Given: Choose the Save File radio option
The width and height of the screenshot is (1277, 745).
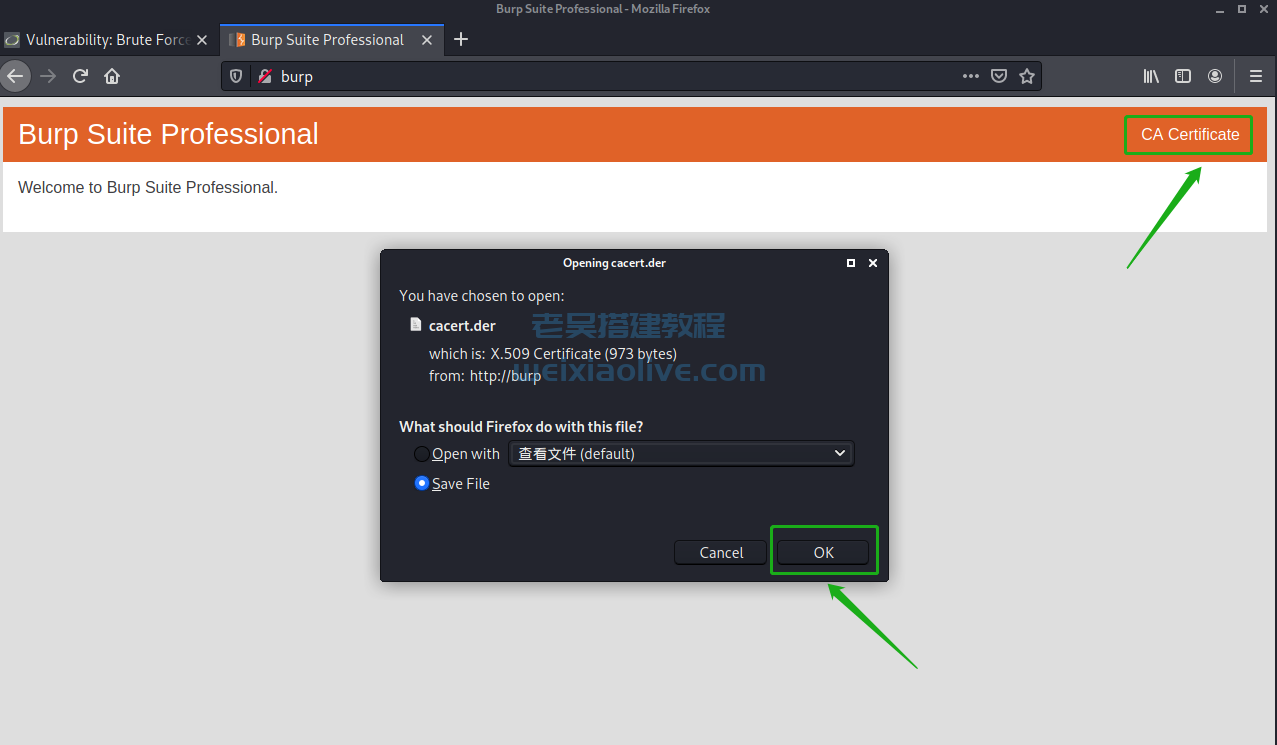Looking at the screenshot, I should (x=422, y=483).
